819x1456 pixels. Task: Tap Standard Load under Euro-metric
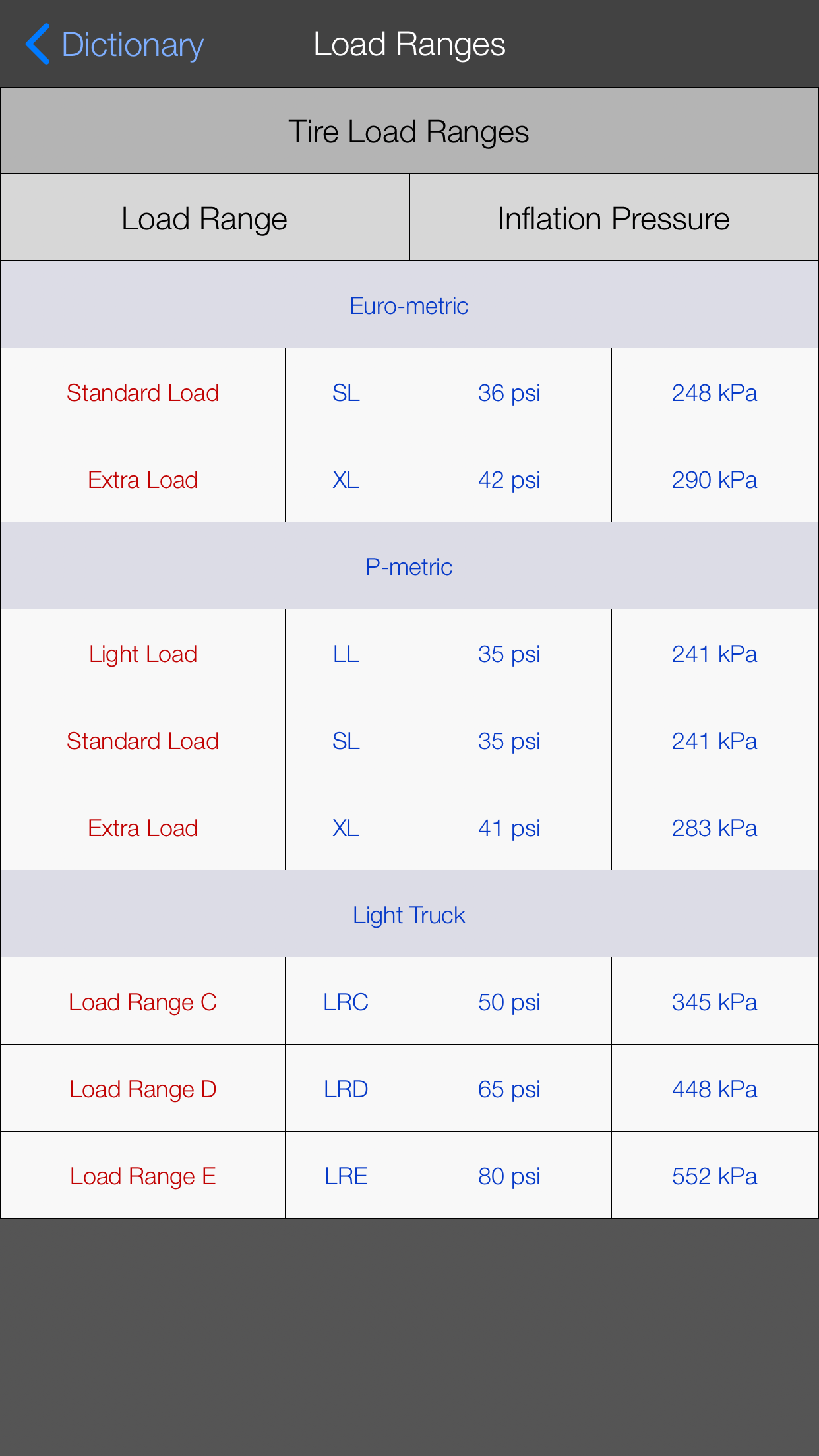(142, 392)
